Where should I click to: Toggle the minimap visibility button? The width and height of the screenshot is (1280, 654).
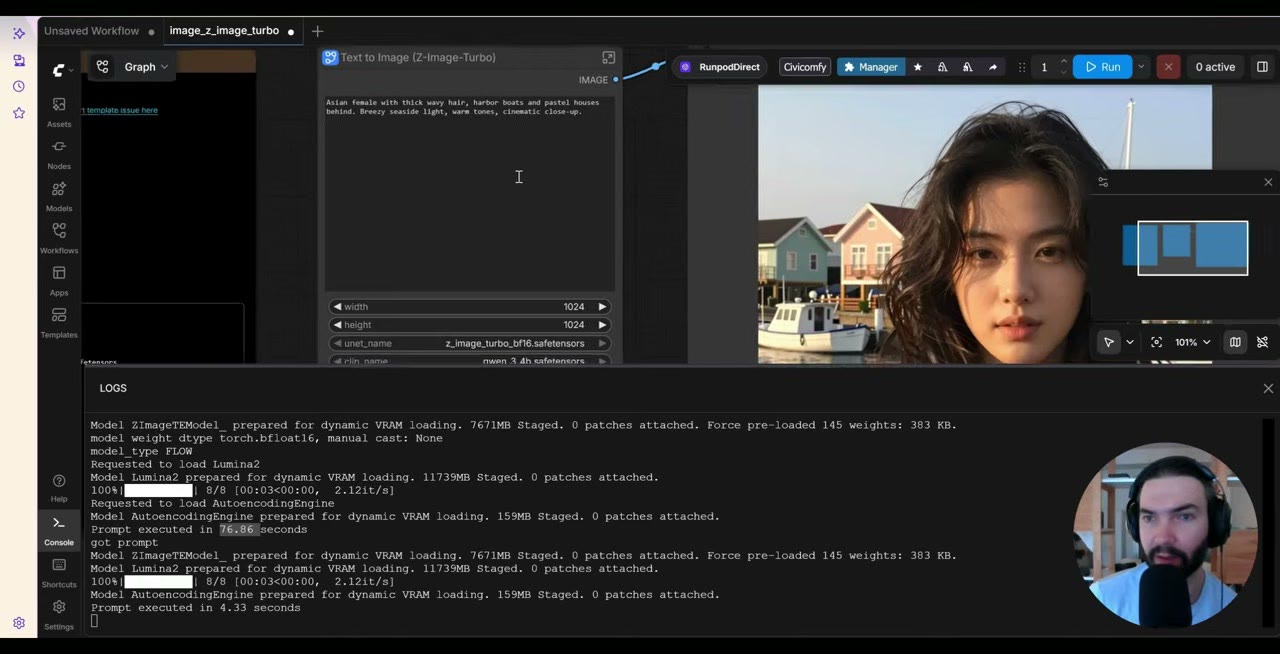point(1235,342)
